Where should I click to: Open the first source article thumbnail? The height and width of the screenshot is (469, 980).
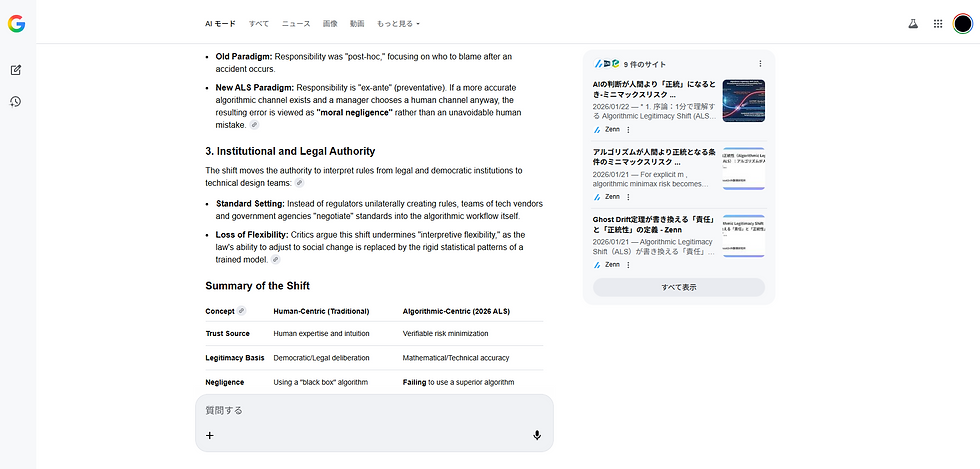pyautogui.click(x=743, y=100)
